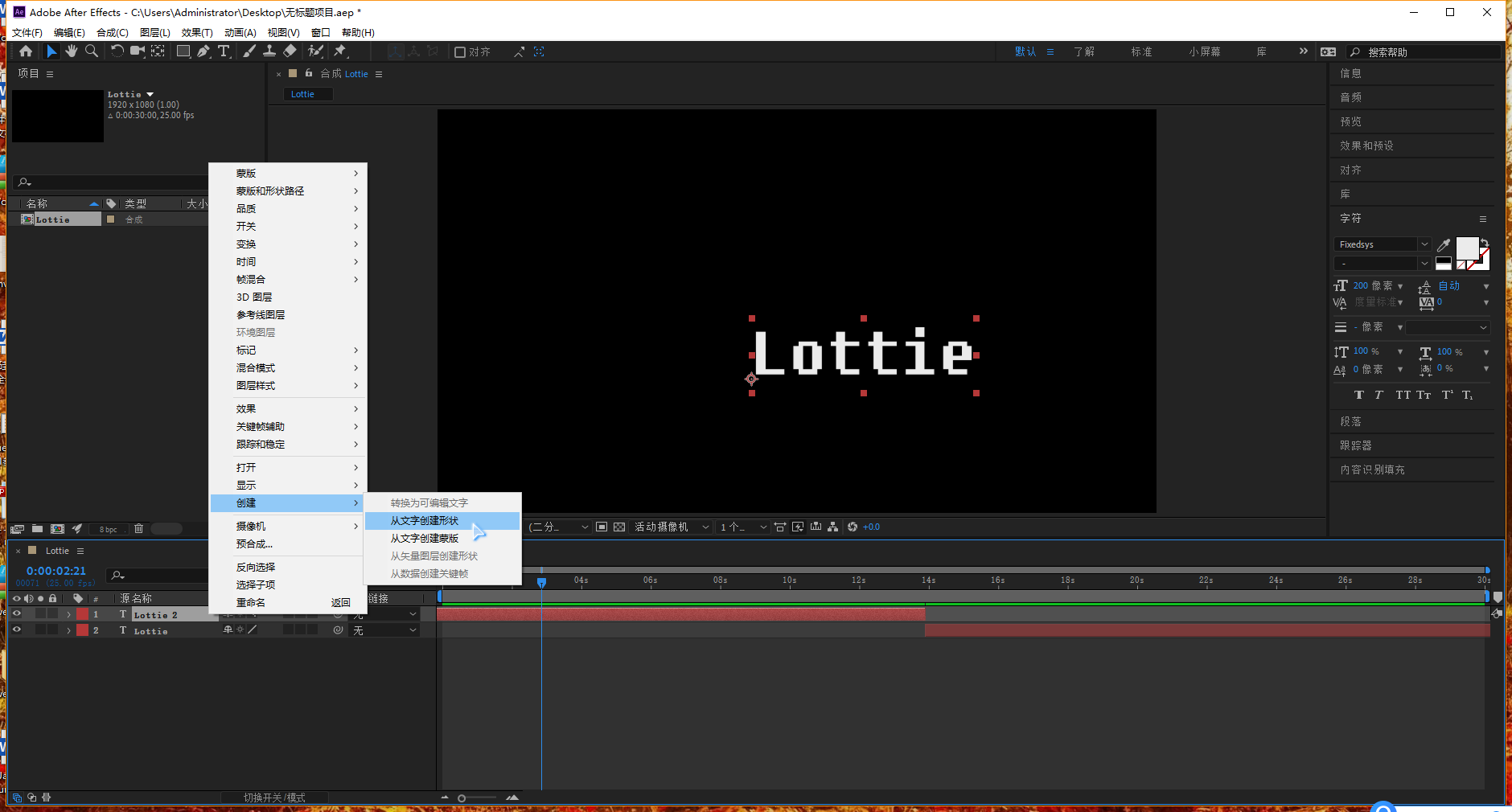The width and height of the screenshot is (1512, 812).
Task: Select the Puppet Pin tool
Action: click(340, 51)
